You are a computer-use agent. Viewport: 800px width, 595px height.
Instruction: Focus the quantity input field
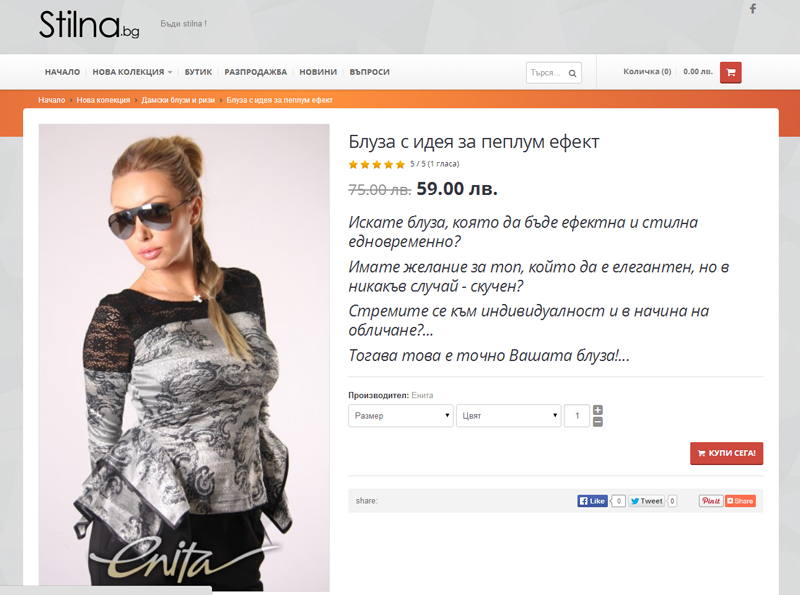tap(577, 416)
